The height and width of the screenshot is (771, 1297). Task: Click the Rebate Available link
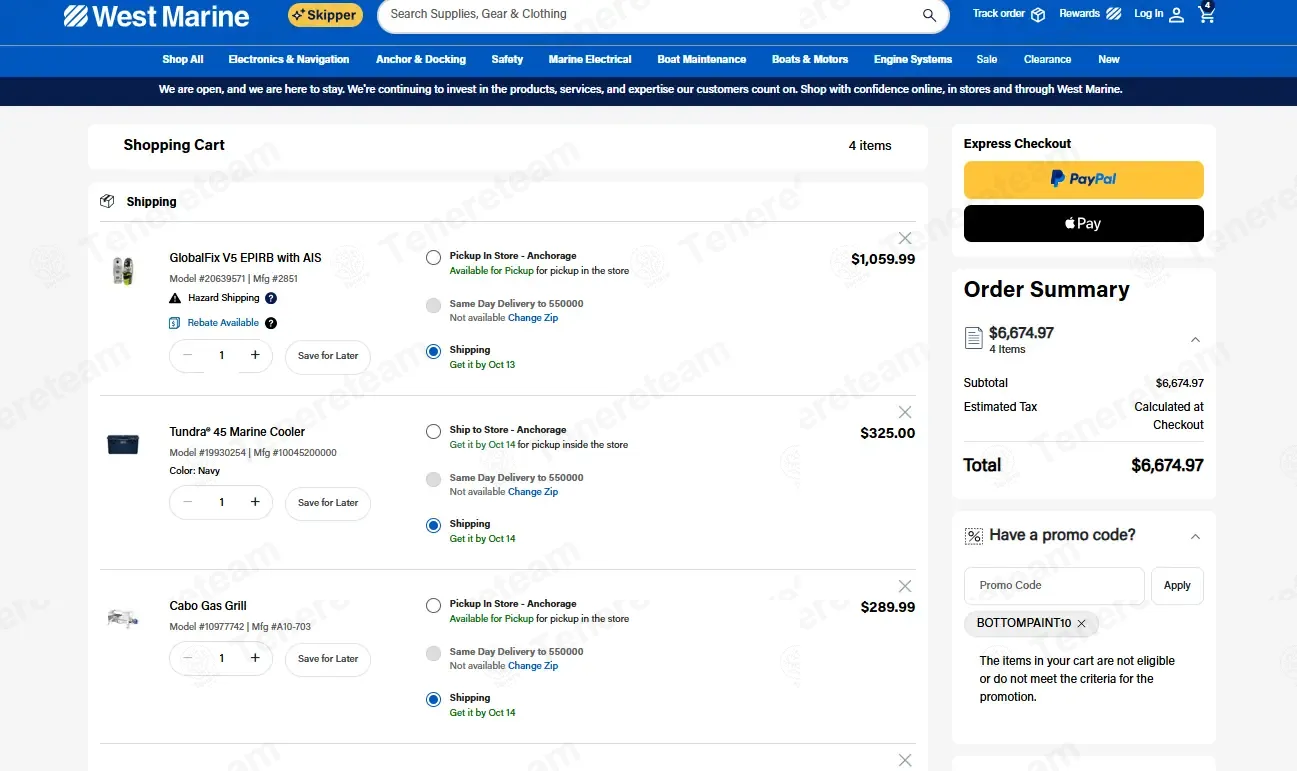pyautogui.click(x=223, y=323)
